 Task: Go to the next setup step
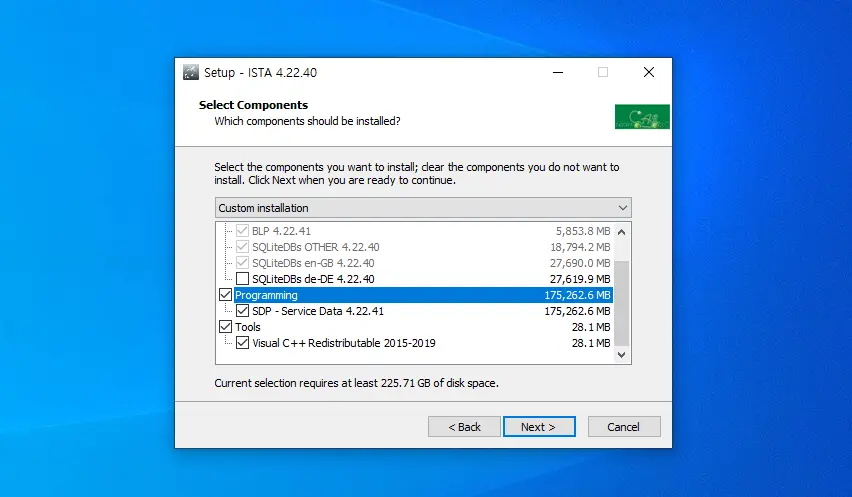[x=539, y=427]
